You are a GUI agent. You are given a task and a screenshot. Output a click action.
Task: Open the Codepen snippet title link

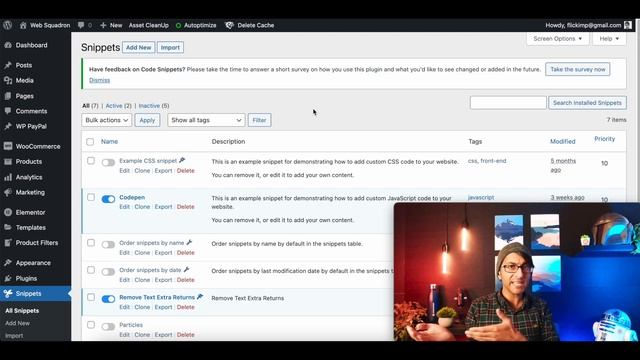132,197
